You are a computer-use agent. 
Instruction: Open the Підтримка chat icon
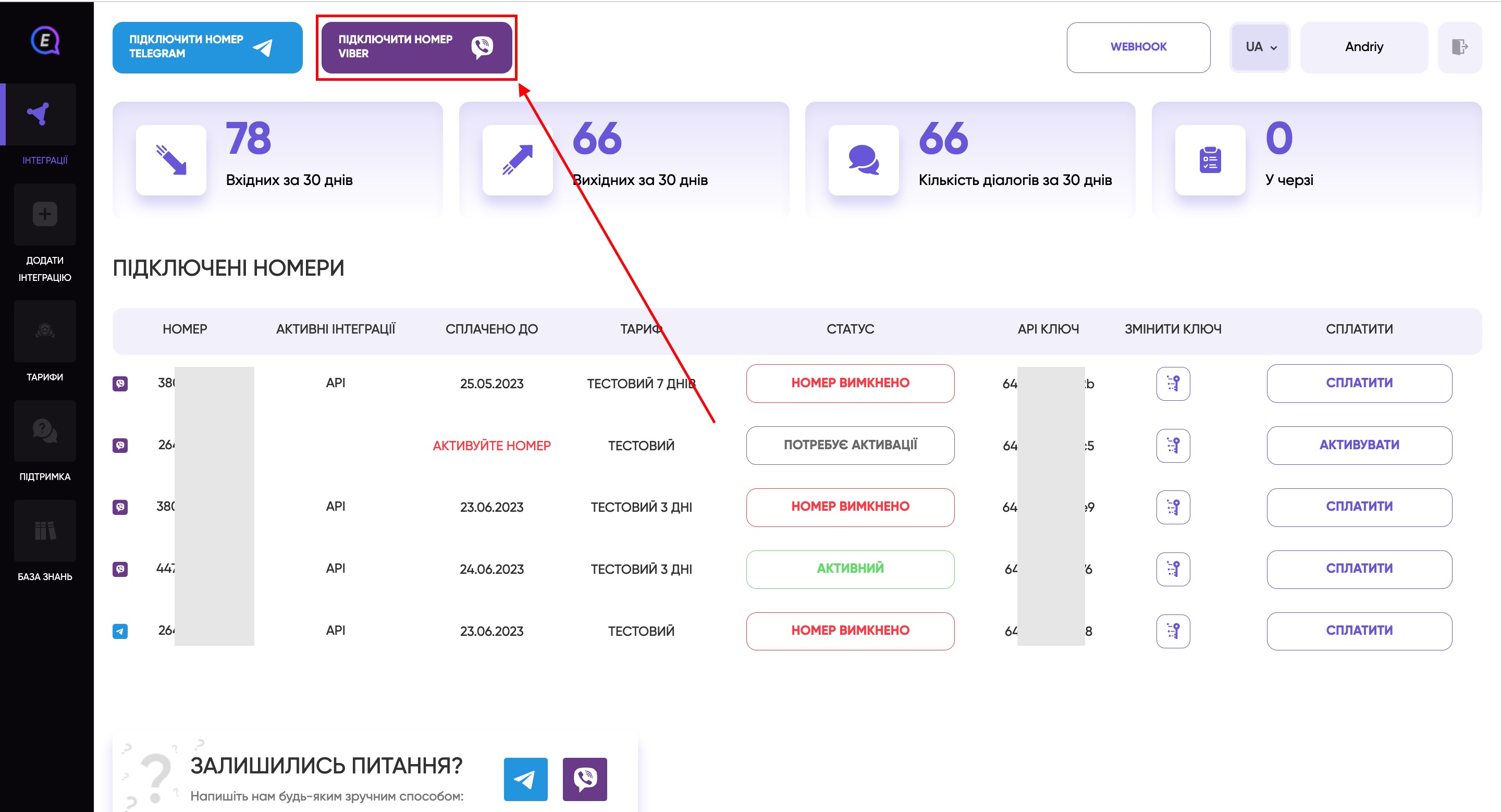(x=45, y=431)
